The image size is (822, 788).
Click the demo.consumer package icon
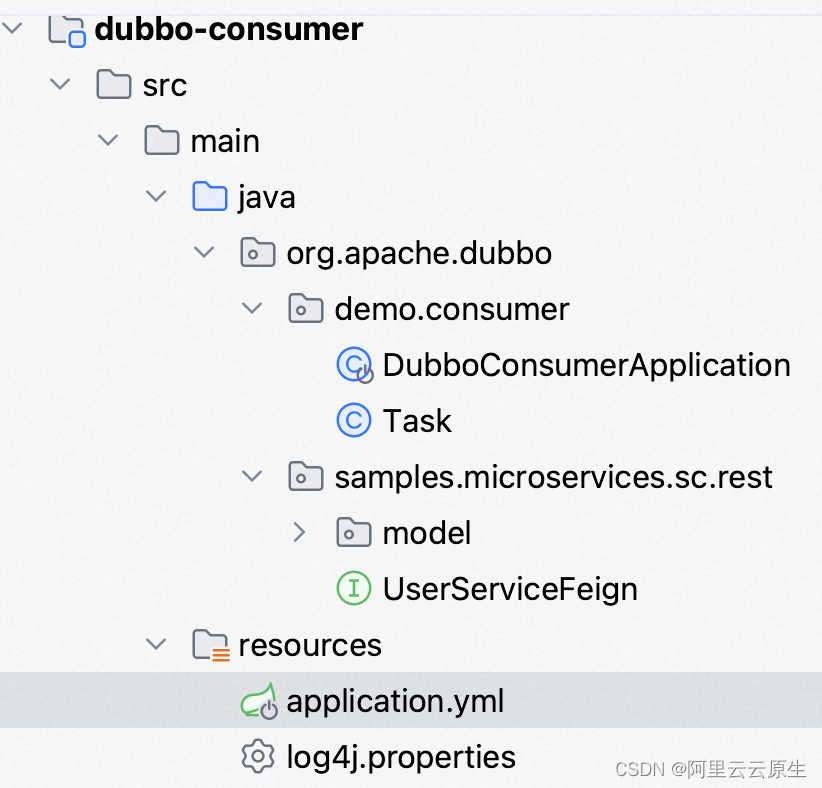(x=306, y=308)
